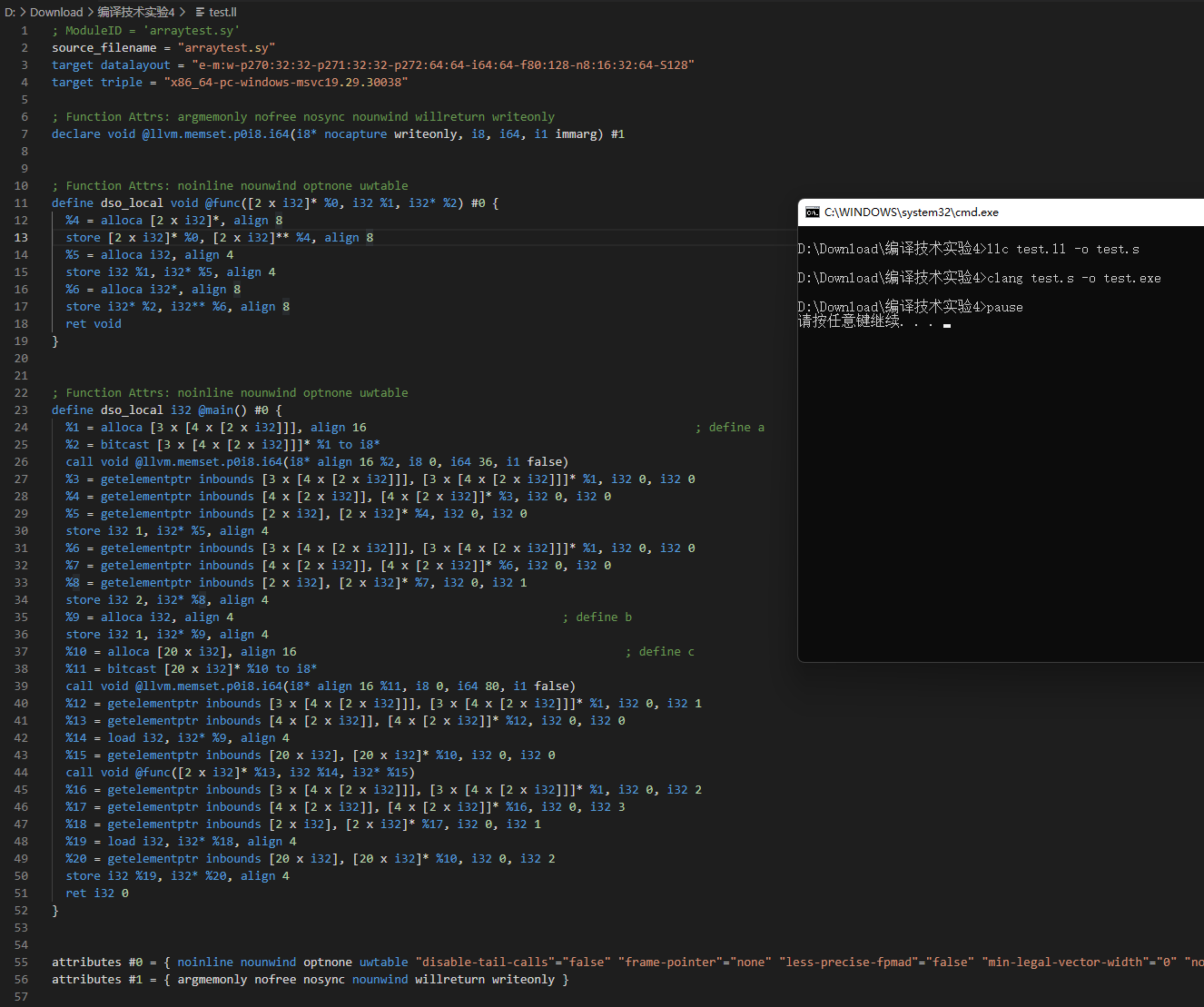Click the "; ModuleID = 'arraytest.sy'" comment

click(x=146, y=30)
